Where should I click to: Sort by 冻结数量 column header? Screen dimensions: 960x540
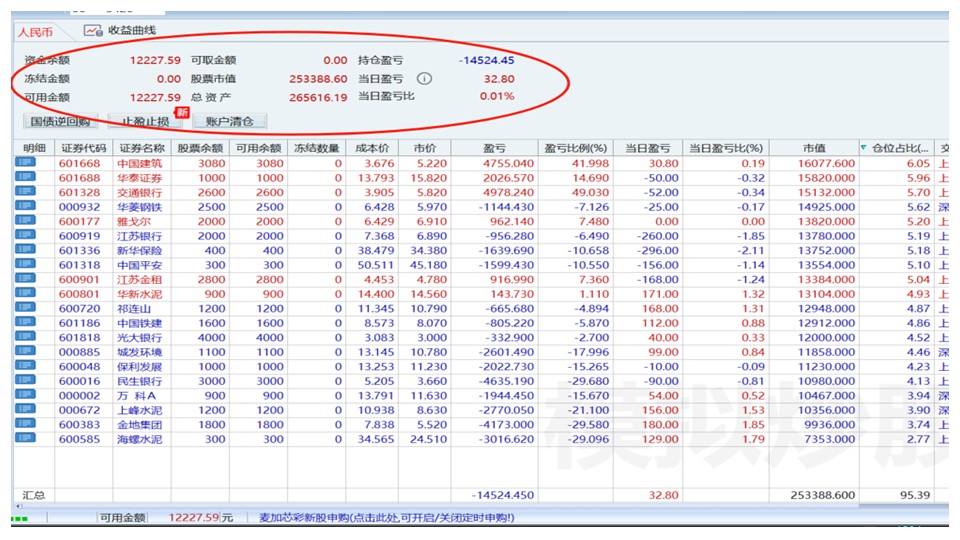[316, 148]
